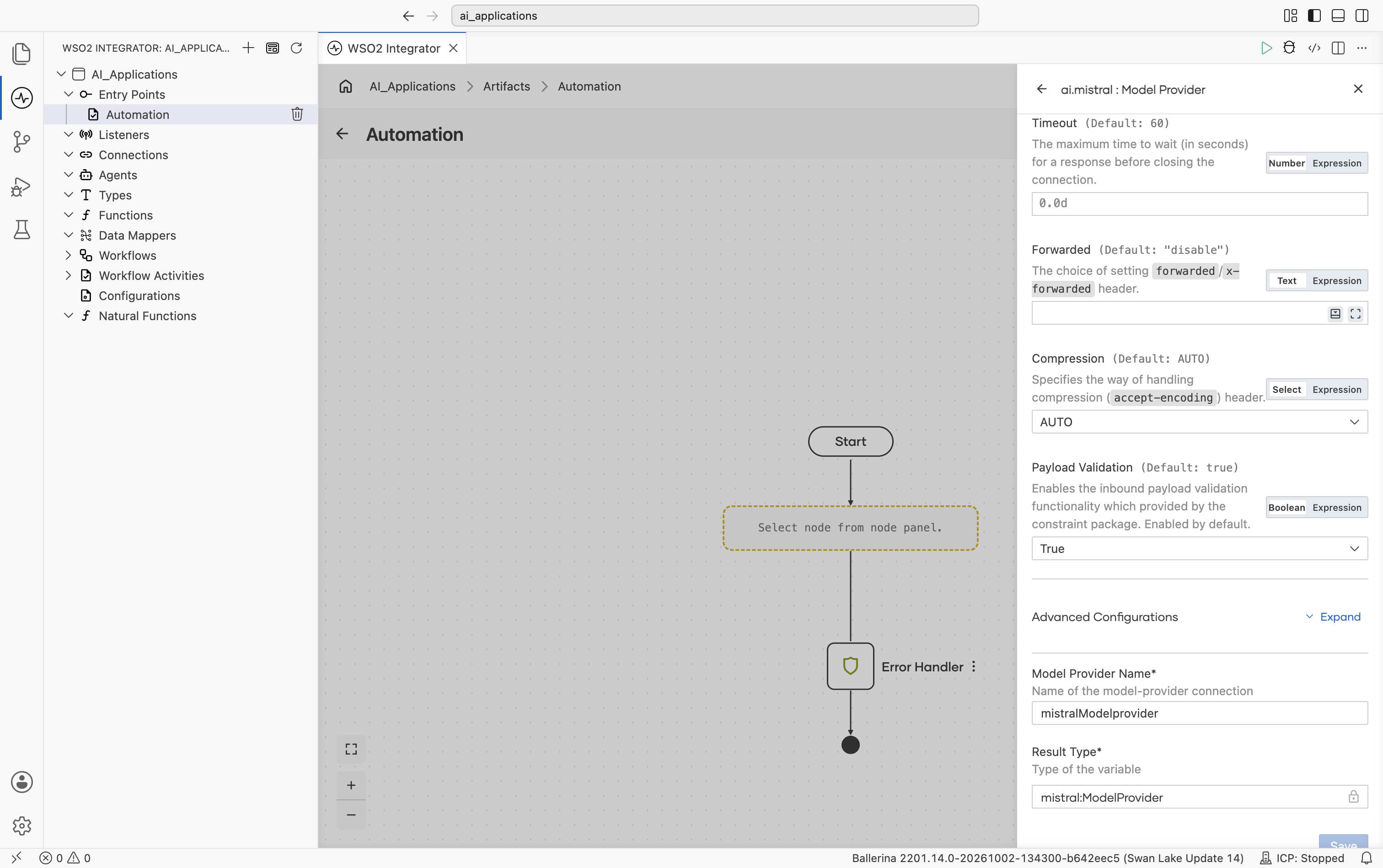This screenshot has height=868, width=1383.
Task: Open the Compression AUTO dropdown
Action: 1199,422
